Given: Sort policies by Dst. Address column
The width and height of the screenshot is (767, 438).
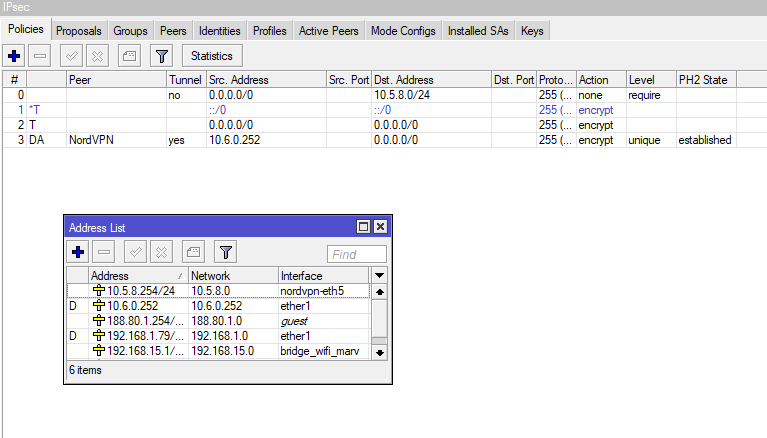Looking at the screenshot, I should click(431, 80).
